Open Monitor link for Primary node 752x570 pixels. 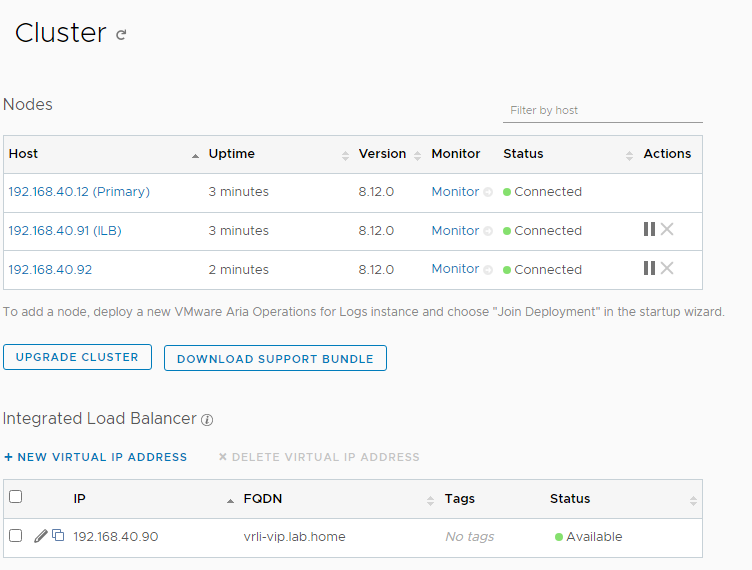point(455,191)
